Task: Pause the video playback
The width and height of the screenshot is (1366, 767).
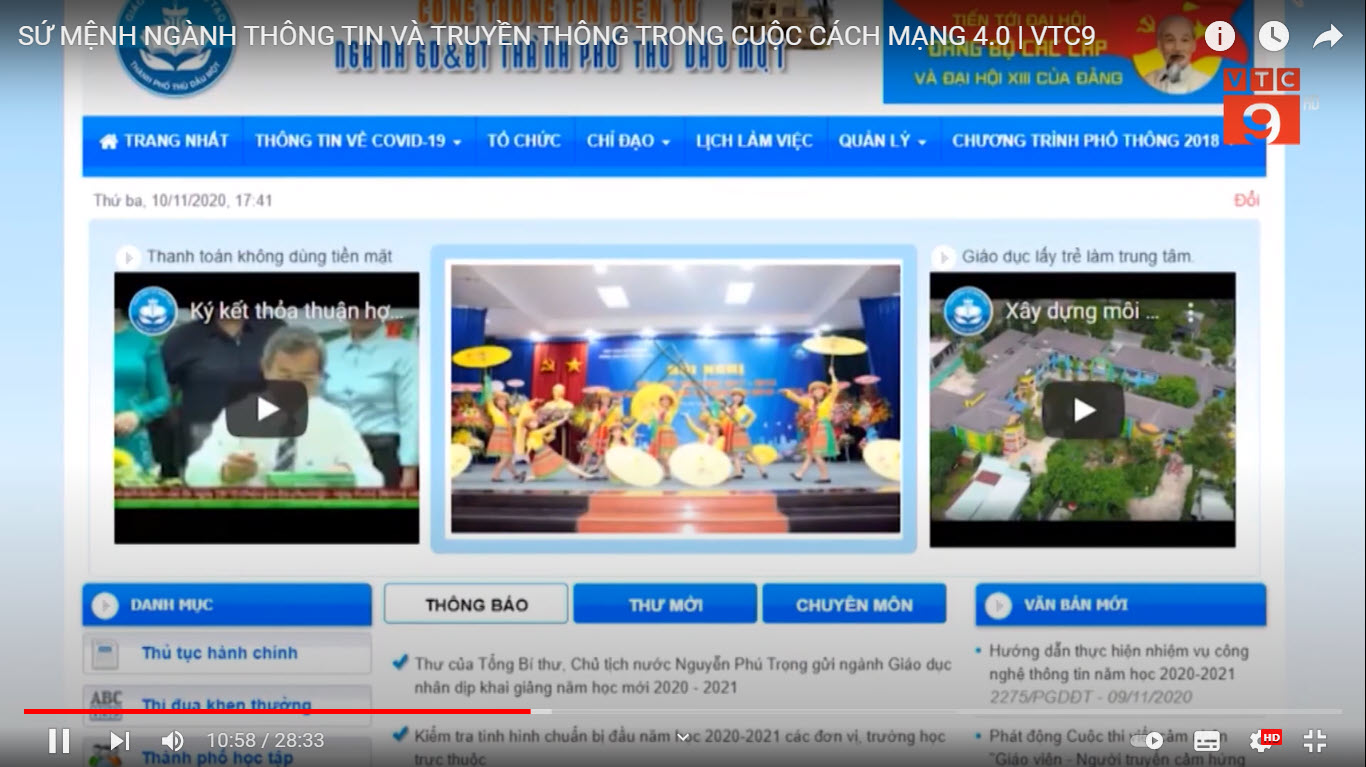Action: 59,741
